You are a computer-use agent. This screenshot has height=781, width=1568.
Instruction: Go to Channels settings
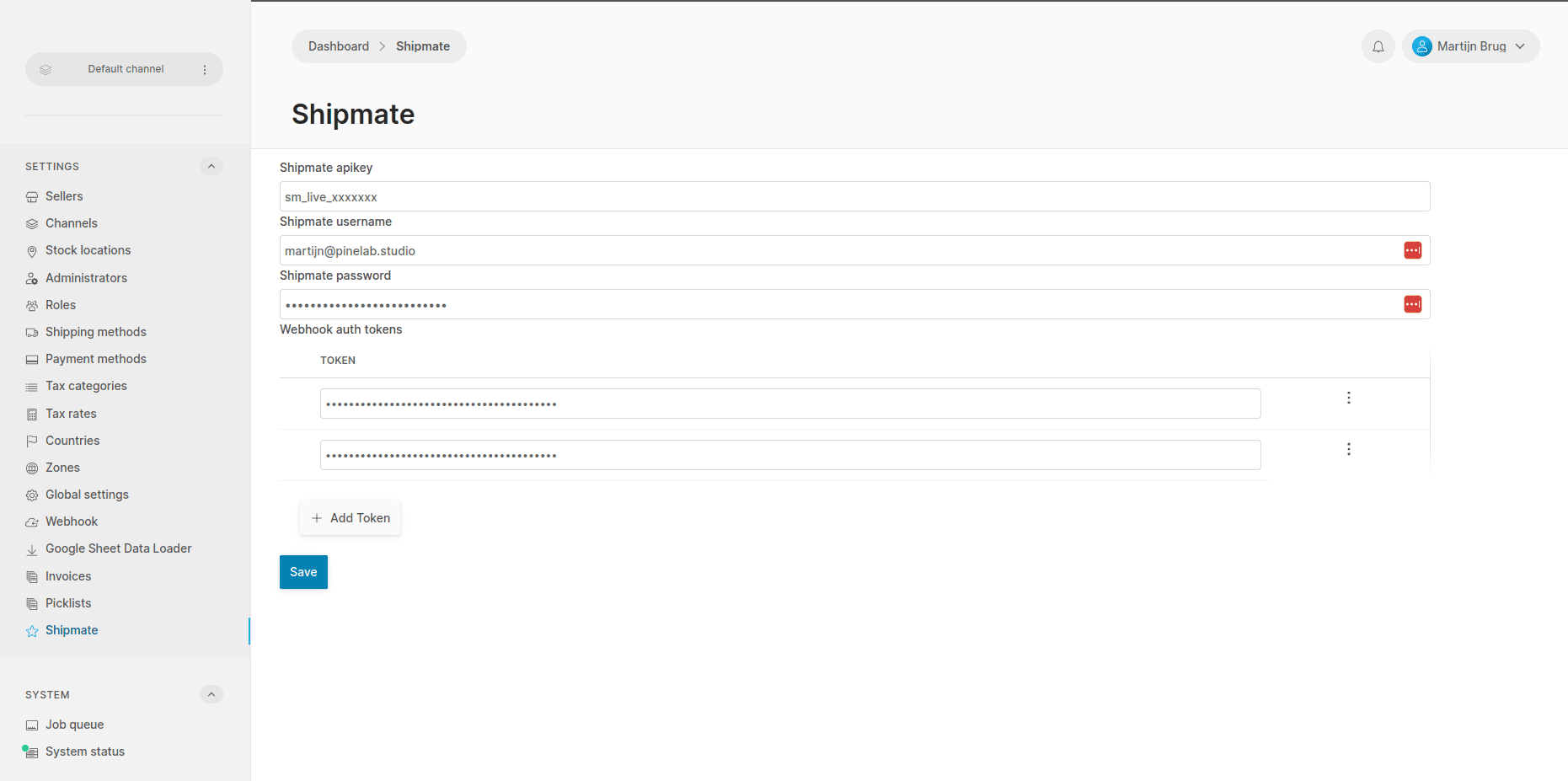coord(72,223)
